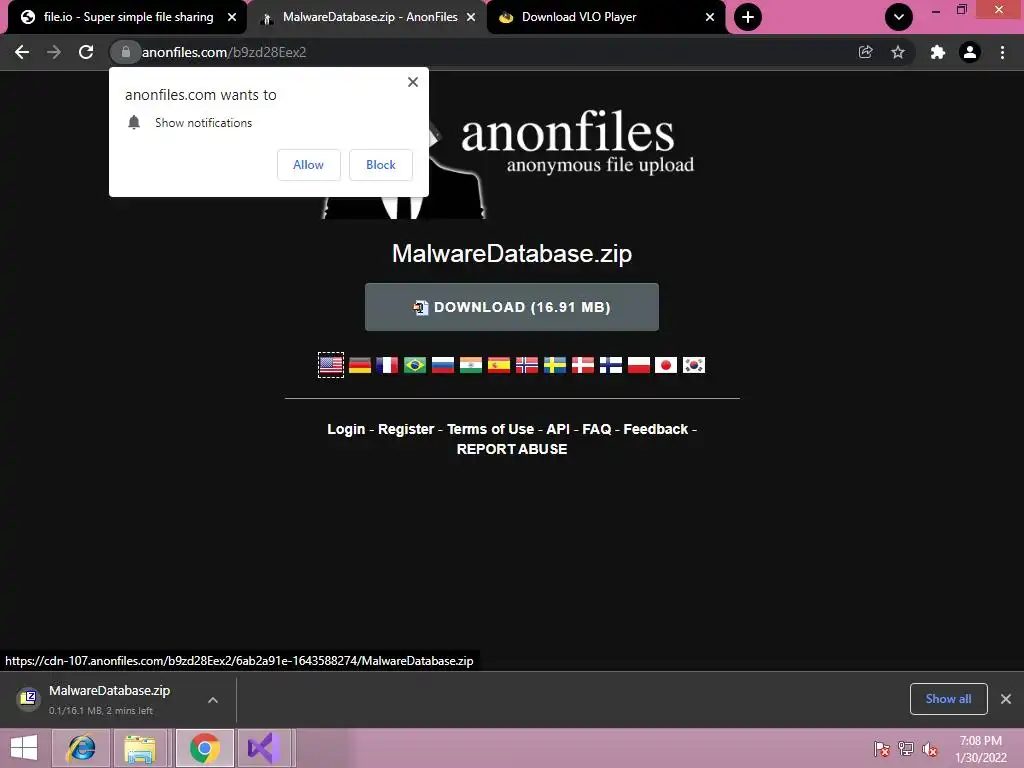The height and width of the screenshot is (768, 1024).
Task: Allow notifications from anonfiles.com
Action: click(x=308, y=165)
